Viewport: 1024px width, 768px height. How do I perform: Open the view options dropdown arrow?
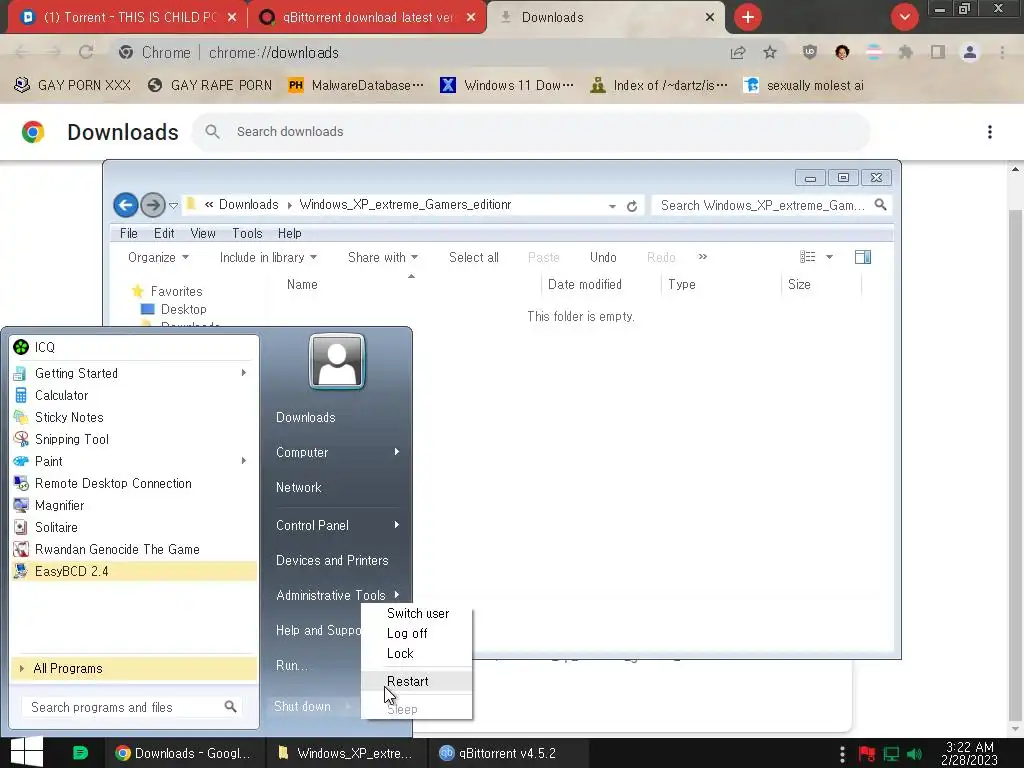coord(829,257)
